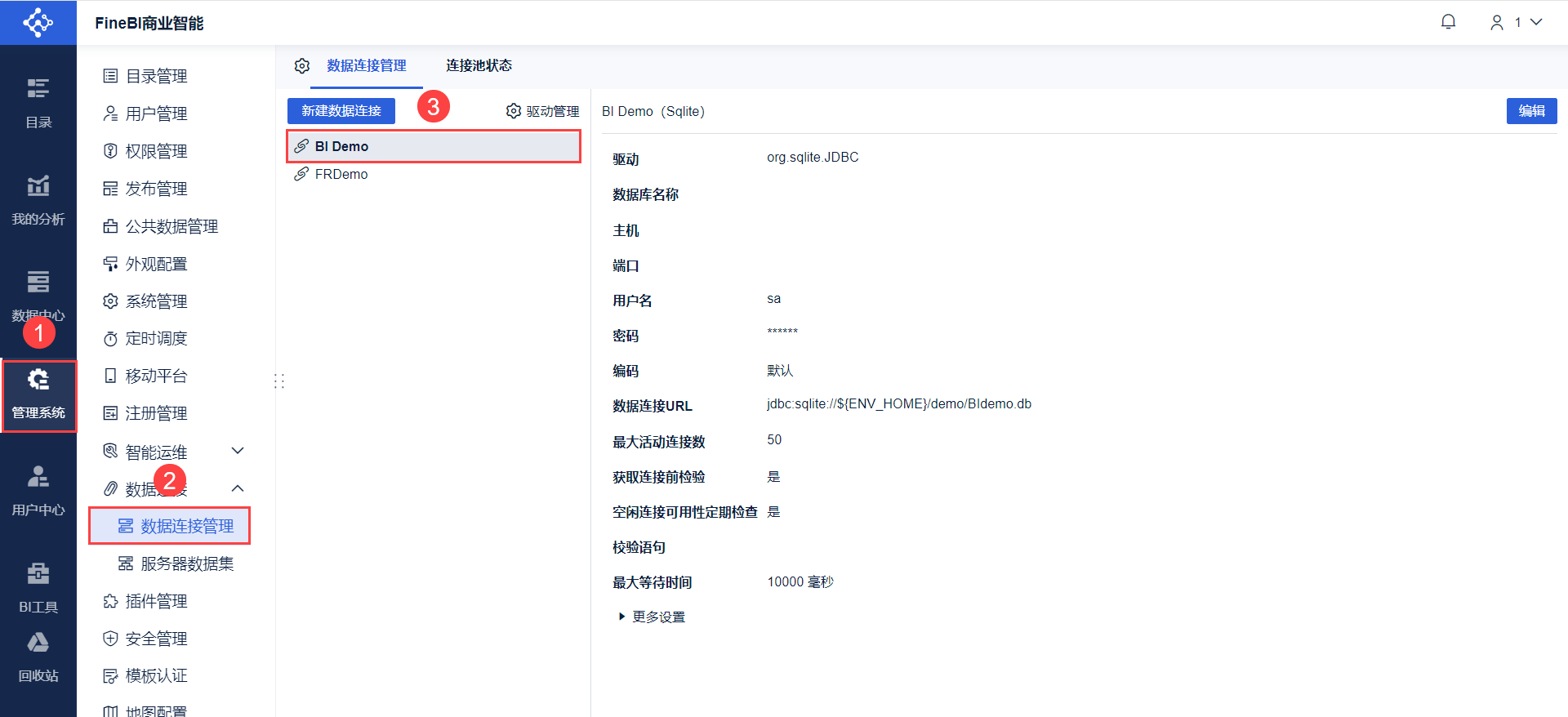This screenshot has height=717, width=1568.
Task: Click the FineBI logo icon
Action: (38, 22)
